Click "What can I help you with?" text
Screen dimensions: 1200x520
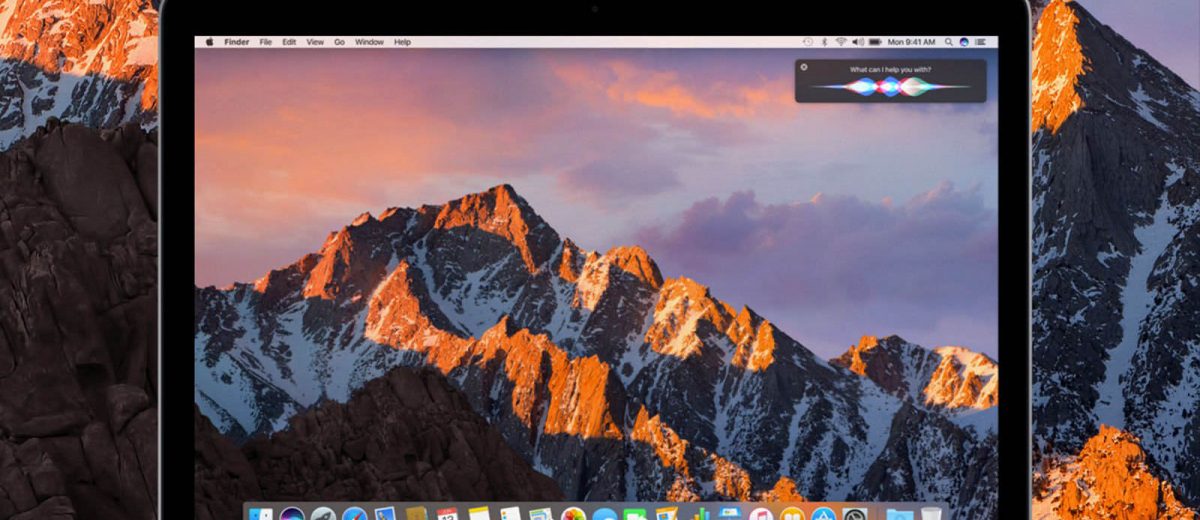(890, 69)
